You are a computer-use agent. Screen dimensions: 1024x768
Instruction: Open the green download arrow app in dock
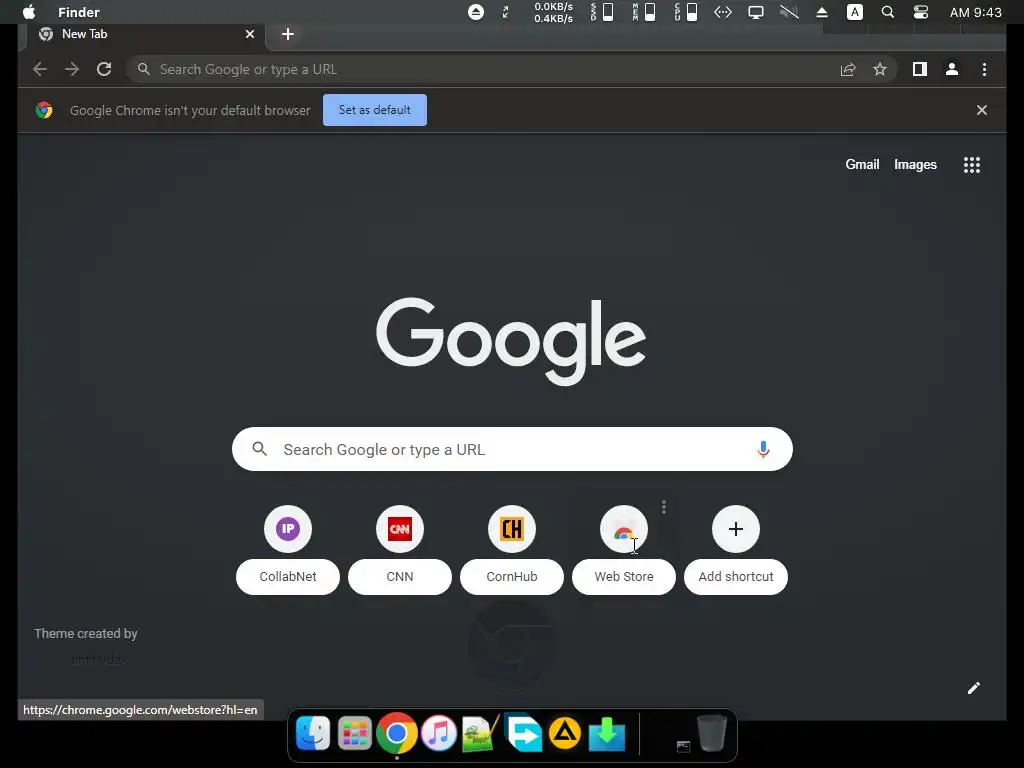[607, 733]
